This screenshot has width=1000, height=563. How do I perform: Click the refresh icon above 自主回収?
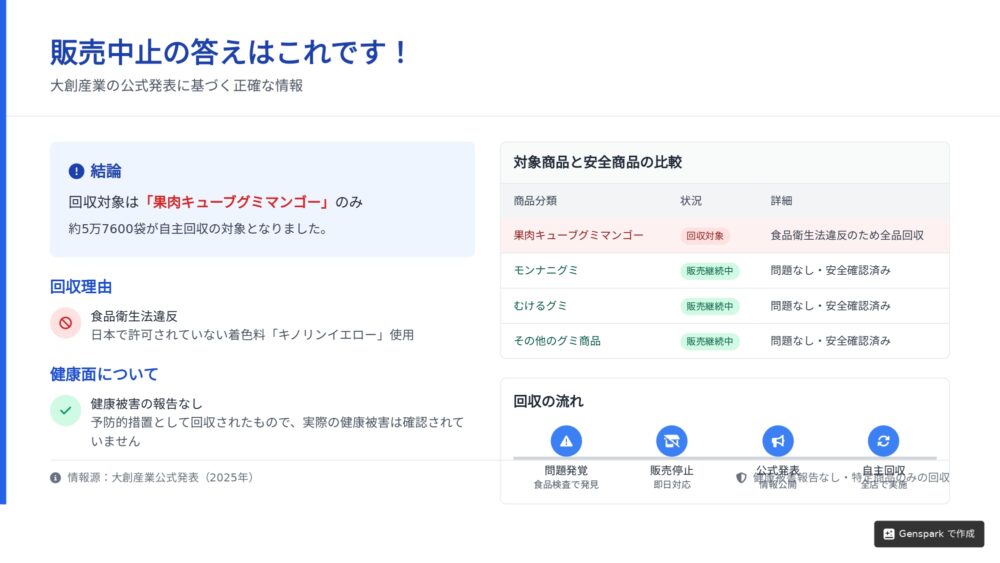coord(883,441)
